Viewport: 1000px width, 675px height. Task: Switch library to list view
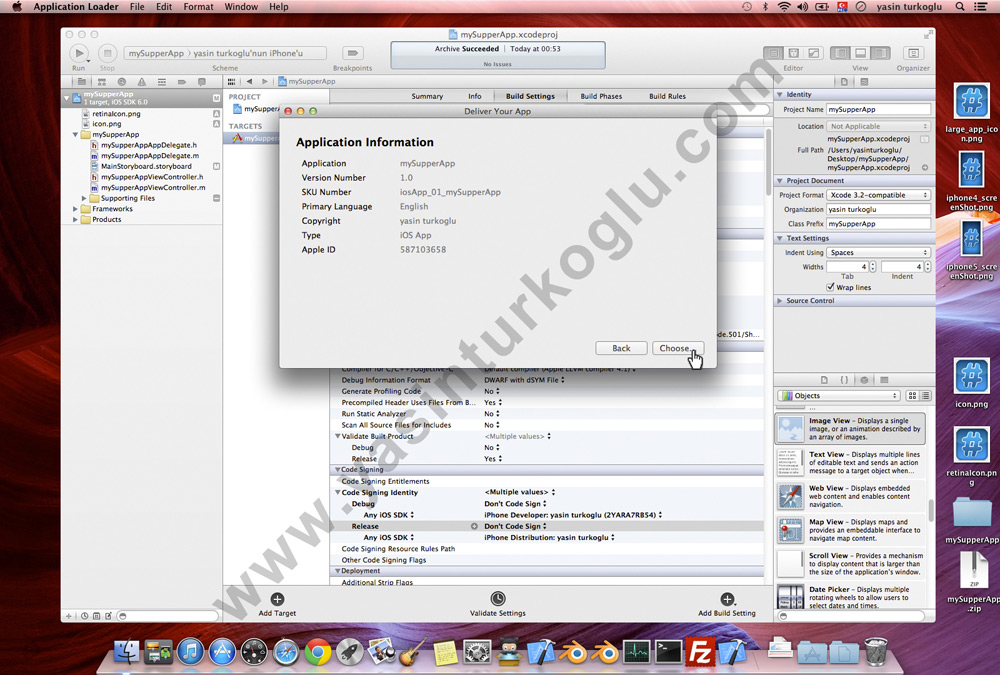[925, 396]
